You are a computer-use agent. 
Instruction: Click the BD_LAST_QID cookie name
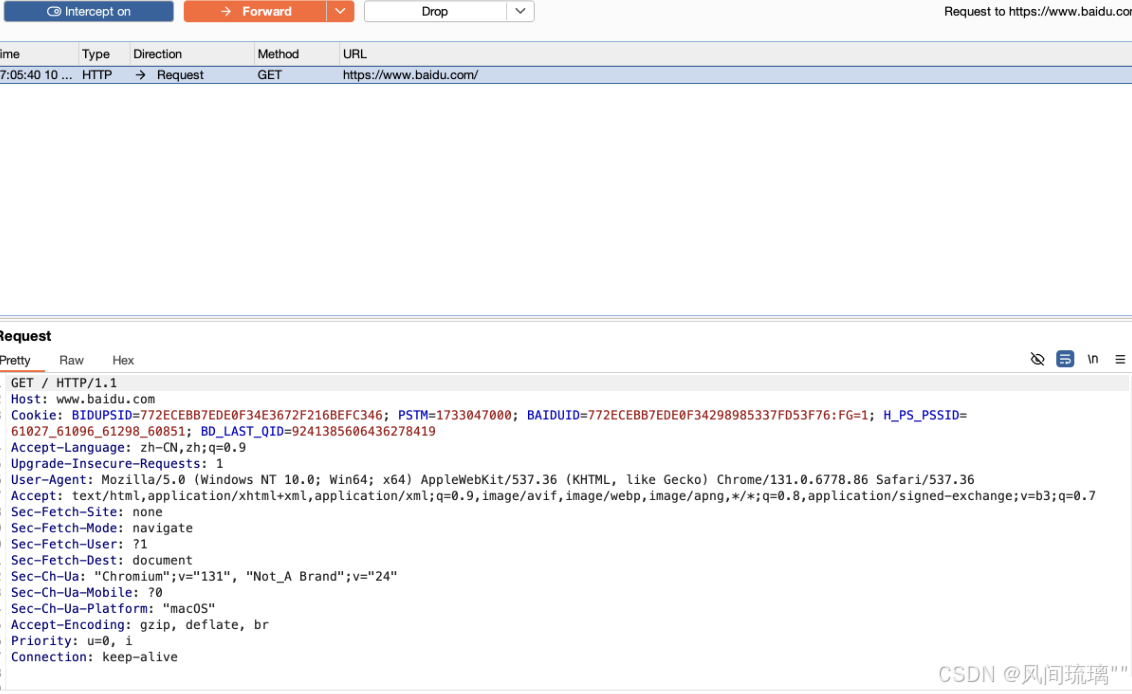242,432
